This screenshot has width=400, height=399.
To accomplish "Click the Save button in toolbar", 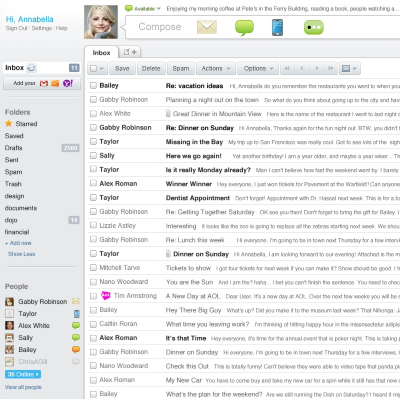I will click(122, 68).
